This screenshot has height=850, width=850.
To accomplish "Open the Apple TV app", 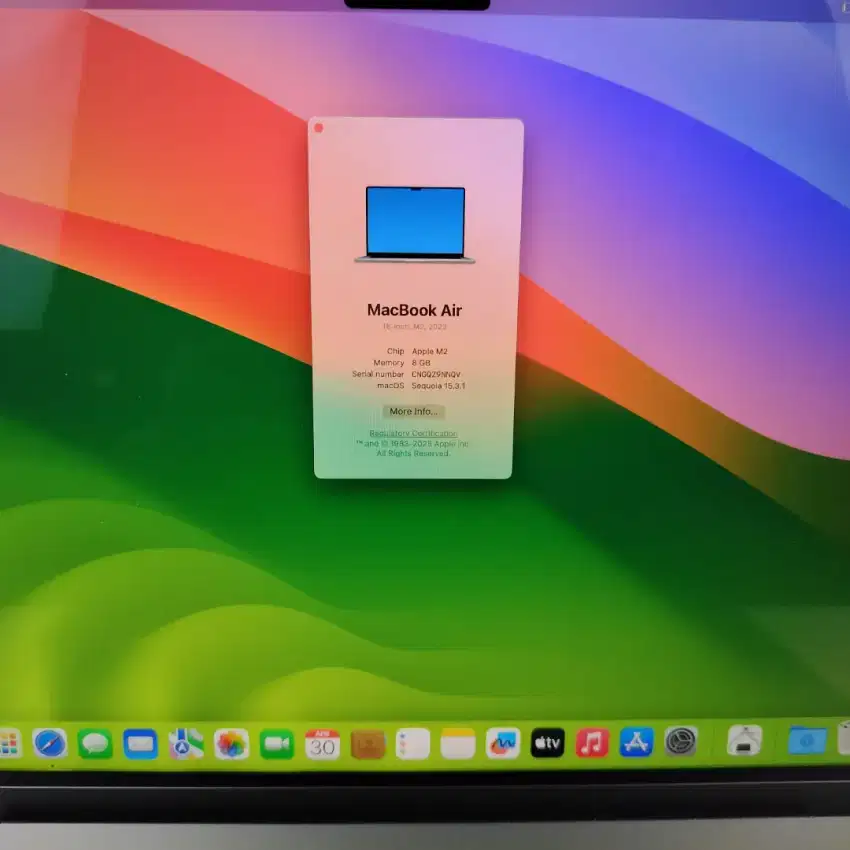I will click(548, 742).
